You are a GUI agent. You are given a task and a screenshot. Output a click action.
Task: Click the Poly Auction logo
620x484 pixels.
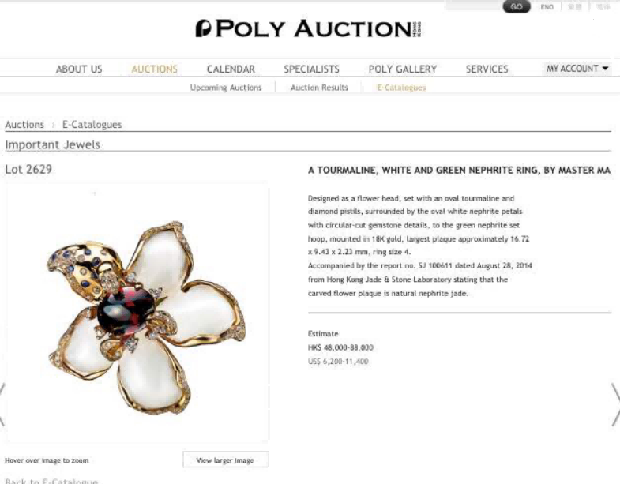tap(308, 28)
